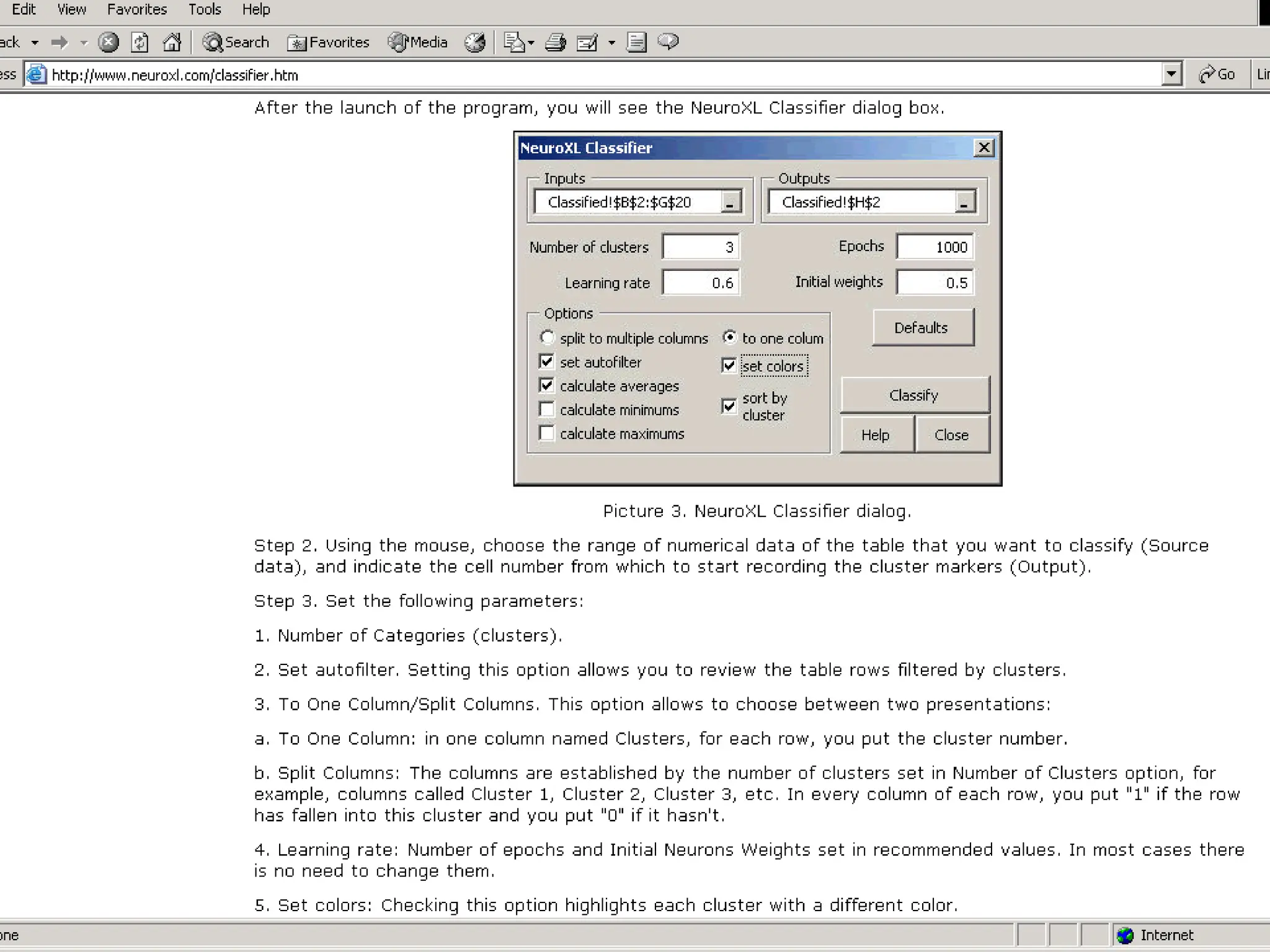Click the Print toolbar icon
The height and width of the screenshot is (952, 1270).
pyautogui.click(x=555, y=42)
